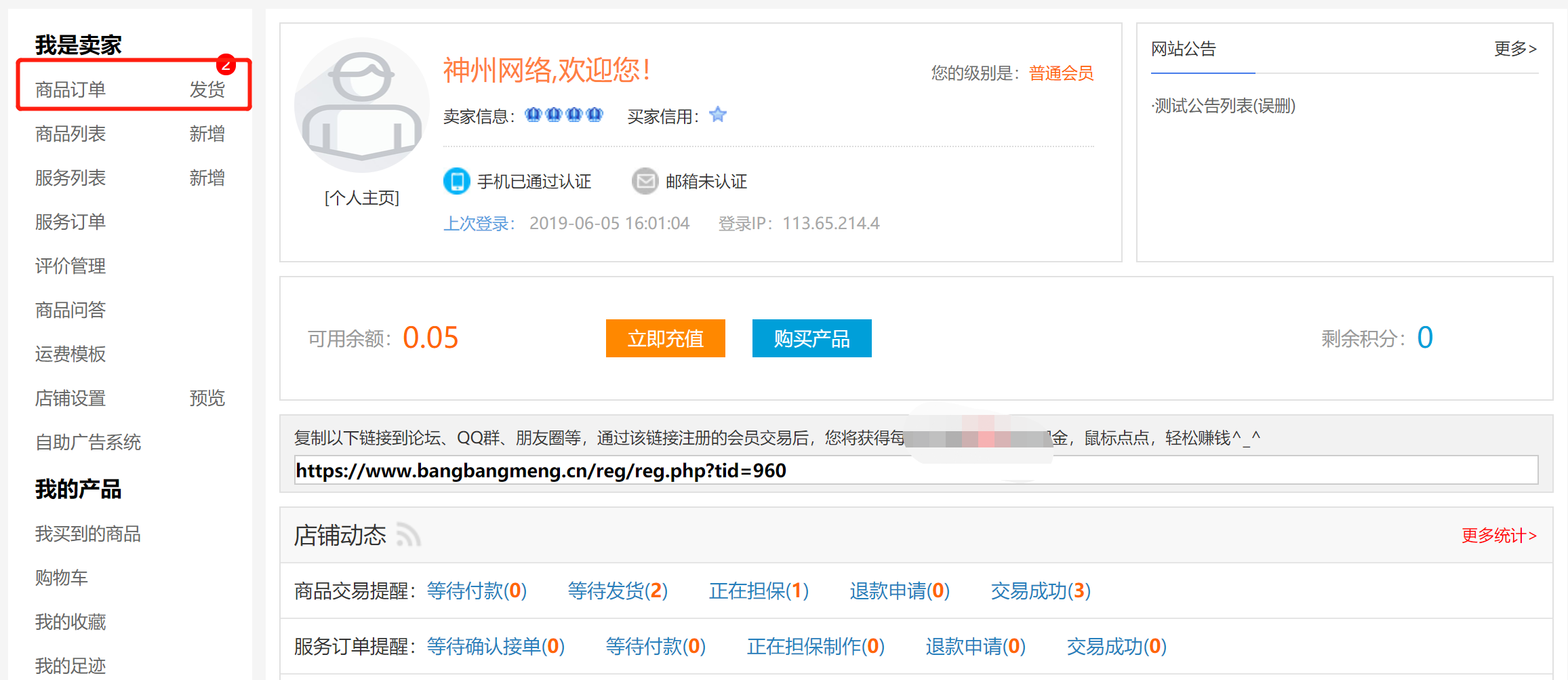Click the phone verified icon
This screenshot has height=680, width=1568.
(x=456, y=181)
